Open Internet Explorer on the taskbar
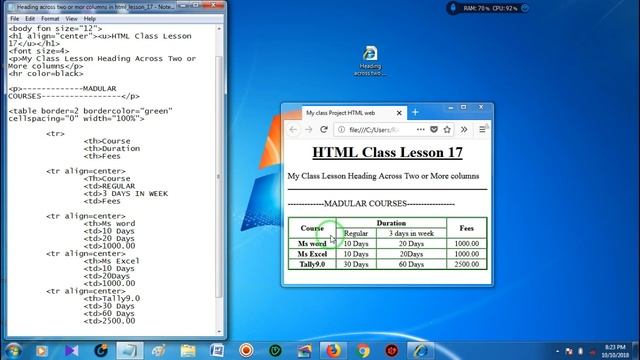The height and width of the screenshot is (360, 640). (x=421, y=351)
